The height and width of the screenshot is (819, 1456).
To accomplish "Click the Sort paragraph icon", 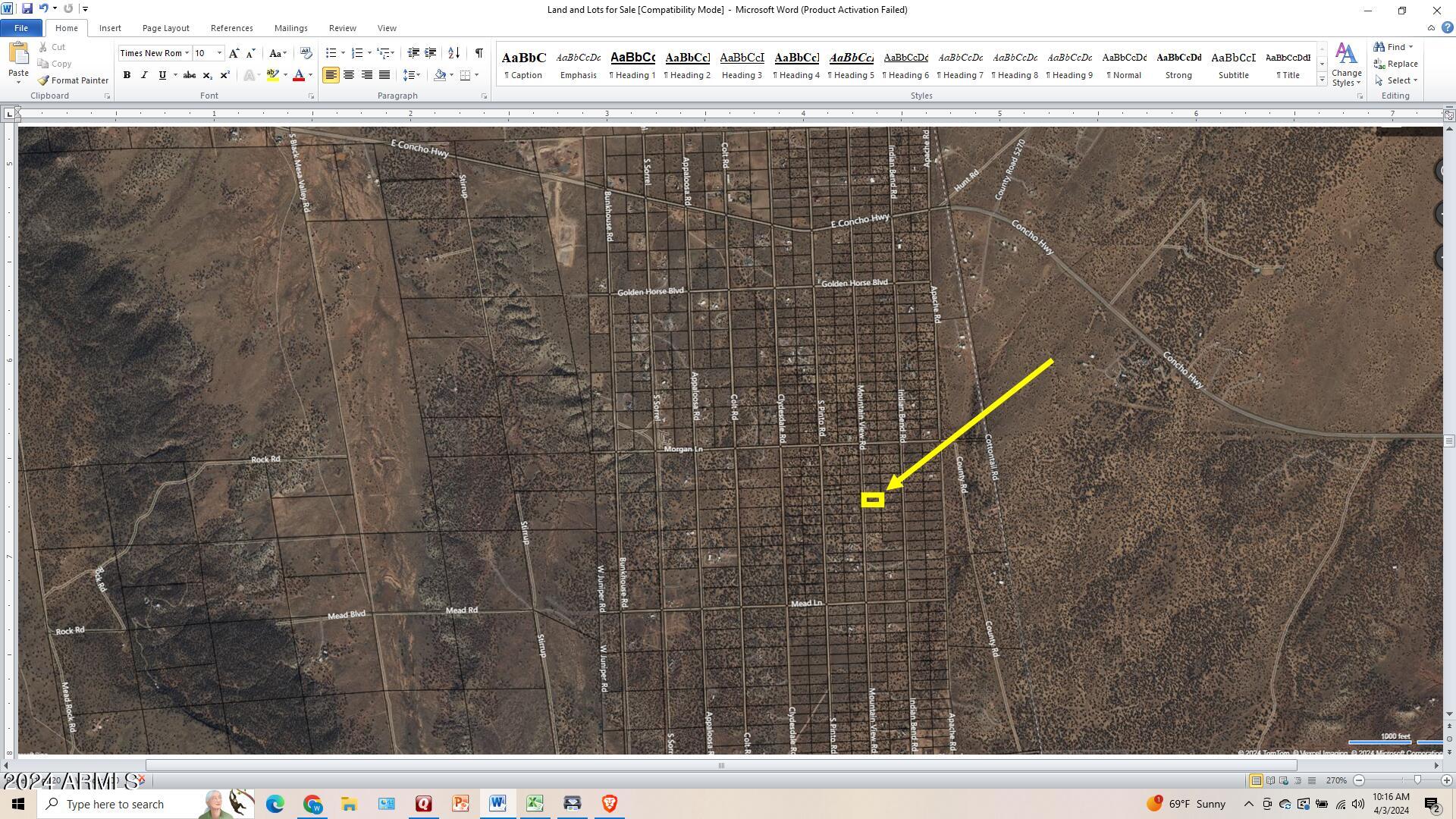I will (453, 53).
